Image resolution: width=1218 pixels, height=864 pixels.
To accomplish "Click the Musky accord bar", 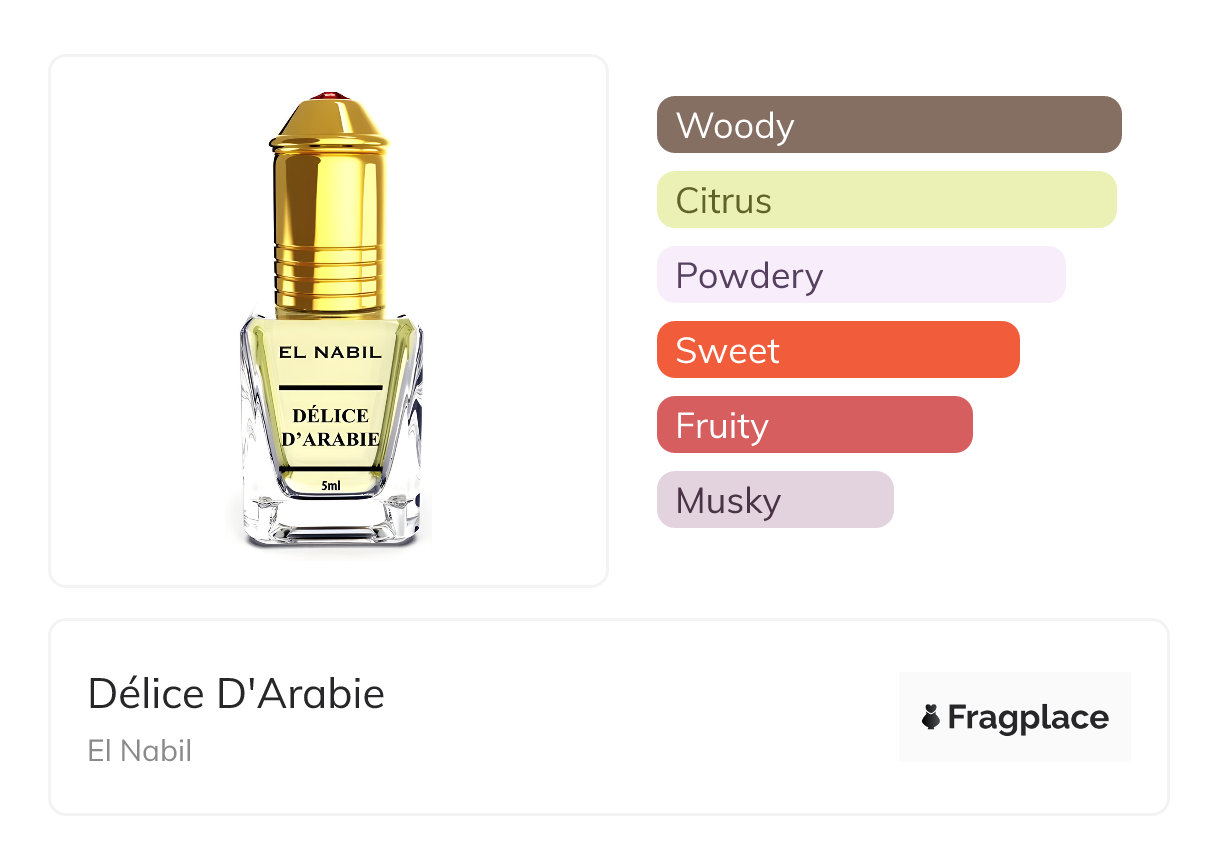I will (x=774, y=500).
